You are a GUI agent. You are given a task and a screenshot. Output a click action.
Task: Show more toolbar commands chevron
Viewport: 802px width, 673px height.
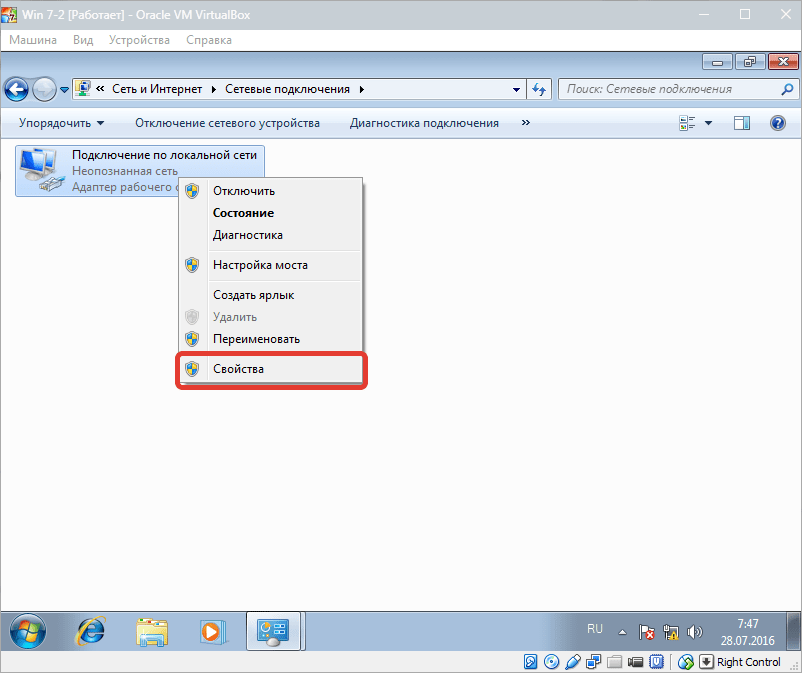(526, 122)
